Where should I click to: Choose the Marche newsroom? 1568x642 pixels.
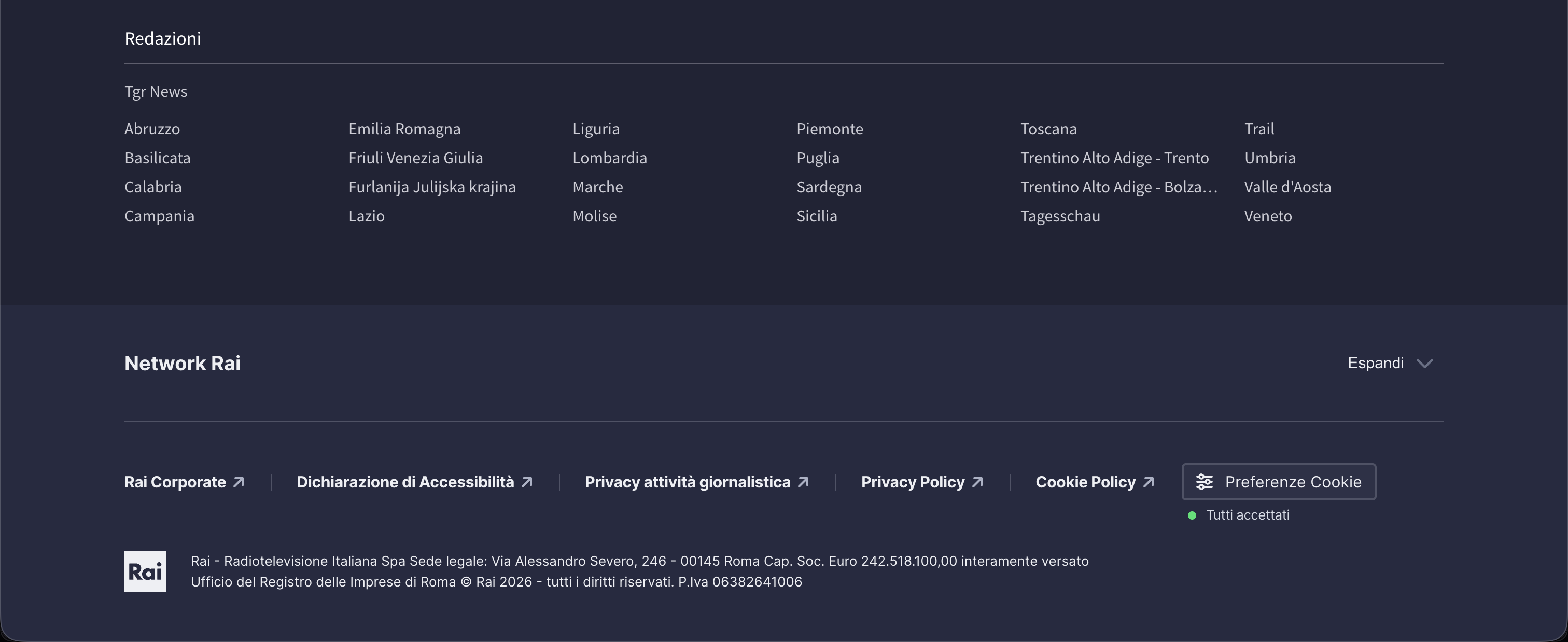click(x=598, y=187)
